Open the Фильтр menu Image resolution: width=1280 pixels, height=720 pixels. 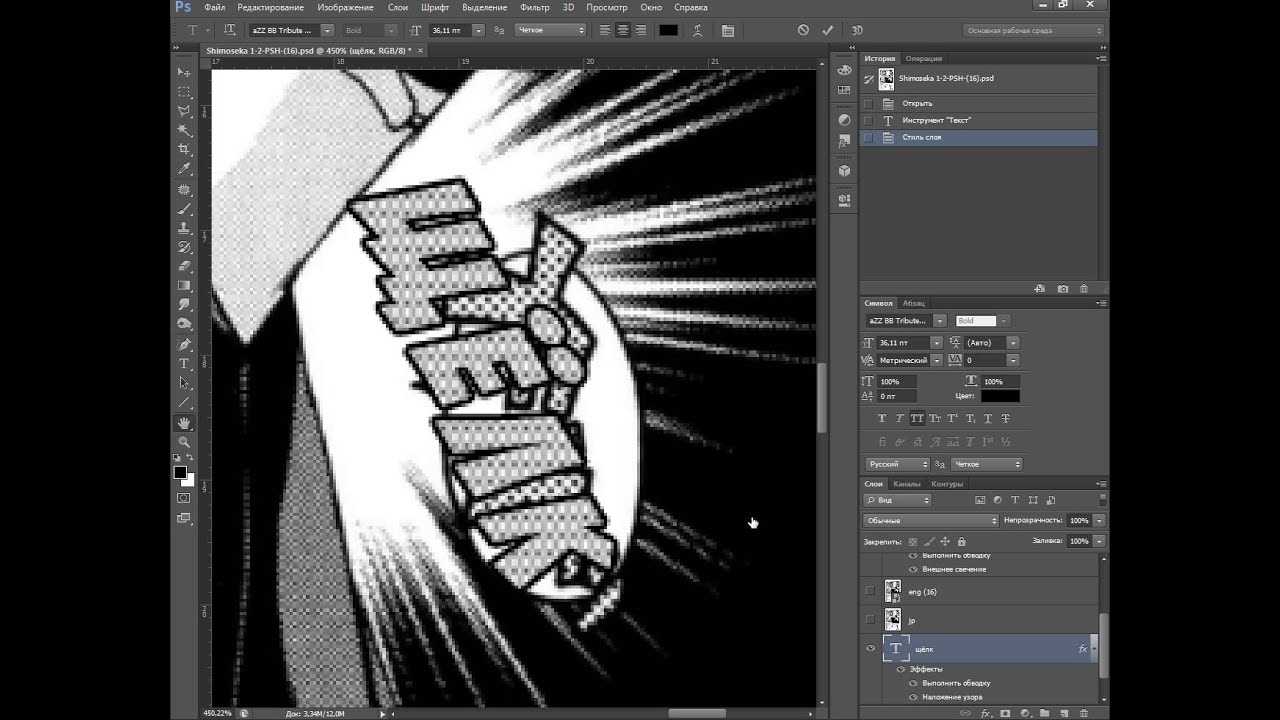pos(535,7)
